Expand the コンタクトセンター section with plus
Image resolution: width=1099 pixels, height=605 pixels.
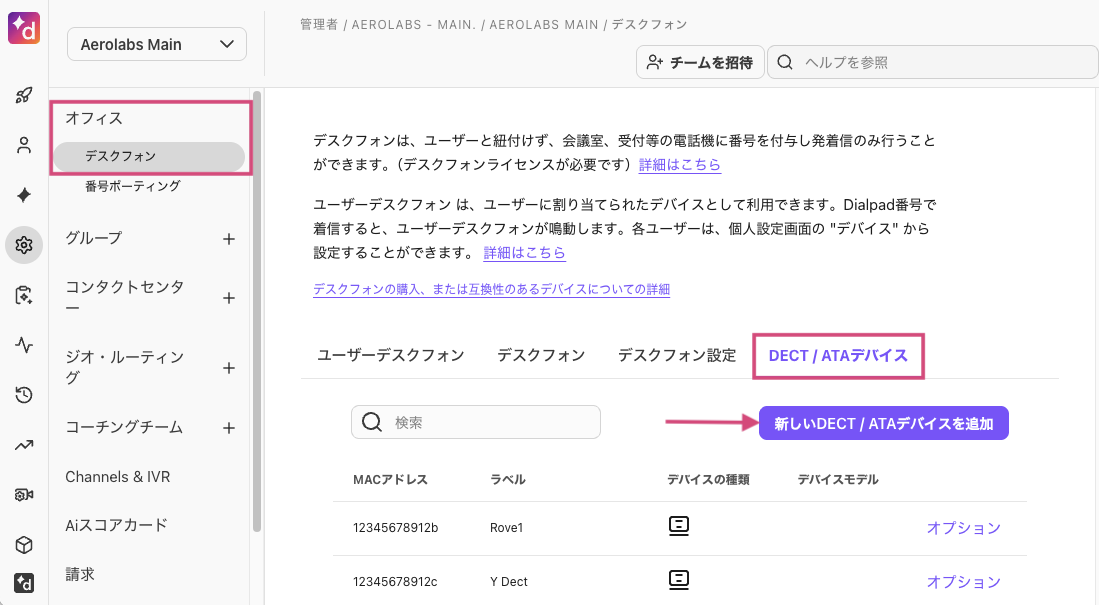click(x=228, y=298)
